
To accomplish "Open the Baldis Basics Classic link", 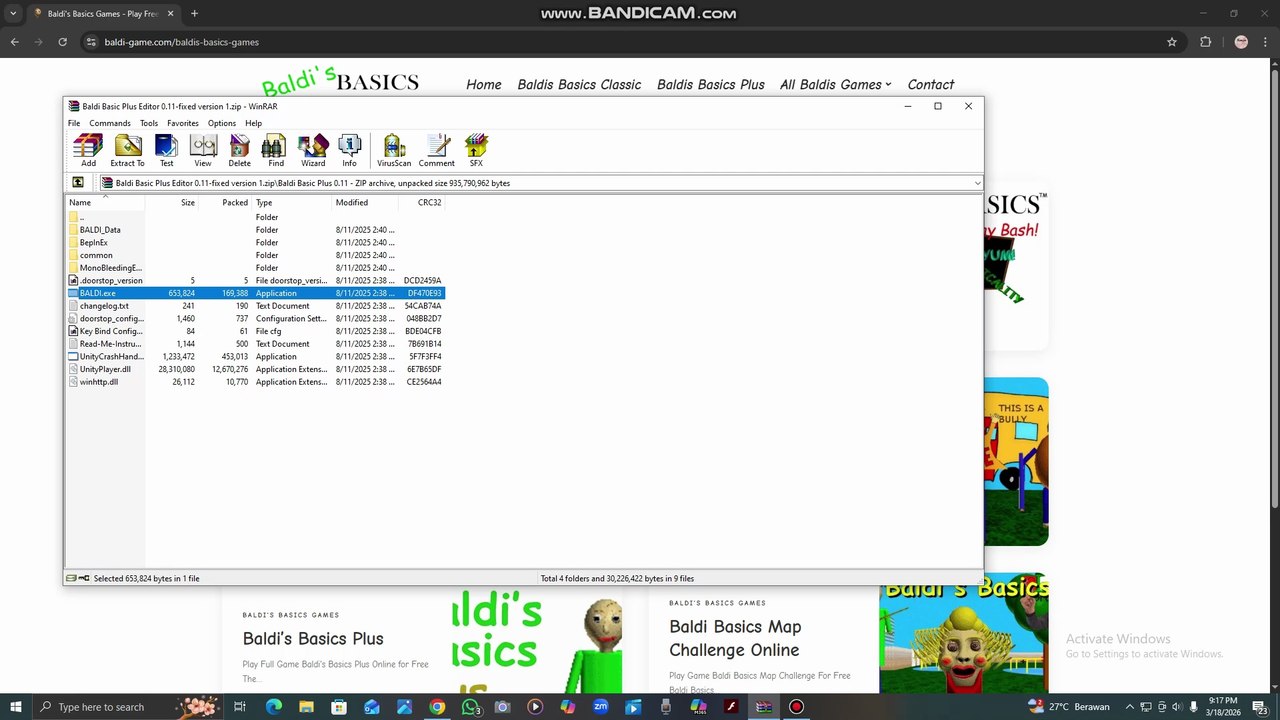I will point(579,85).
